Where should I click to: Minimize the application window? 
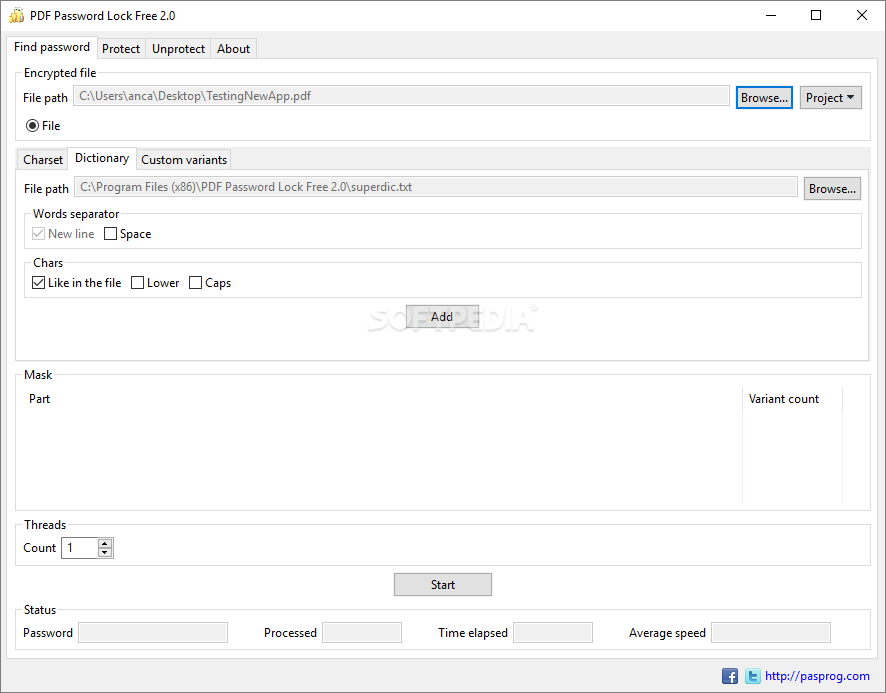pos(771,15)
